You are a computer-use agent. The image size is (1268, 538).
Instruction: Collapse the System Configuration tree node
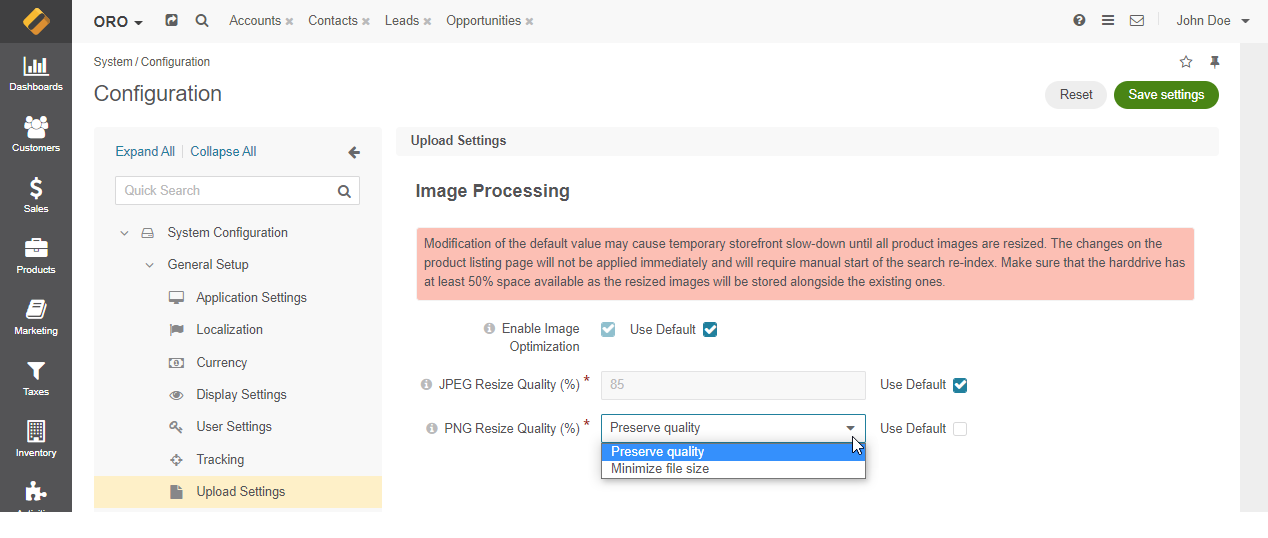coord(124,233)
